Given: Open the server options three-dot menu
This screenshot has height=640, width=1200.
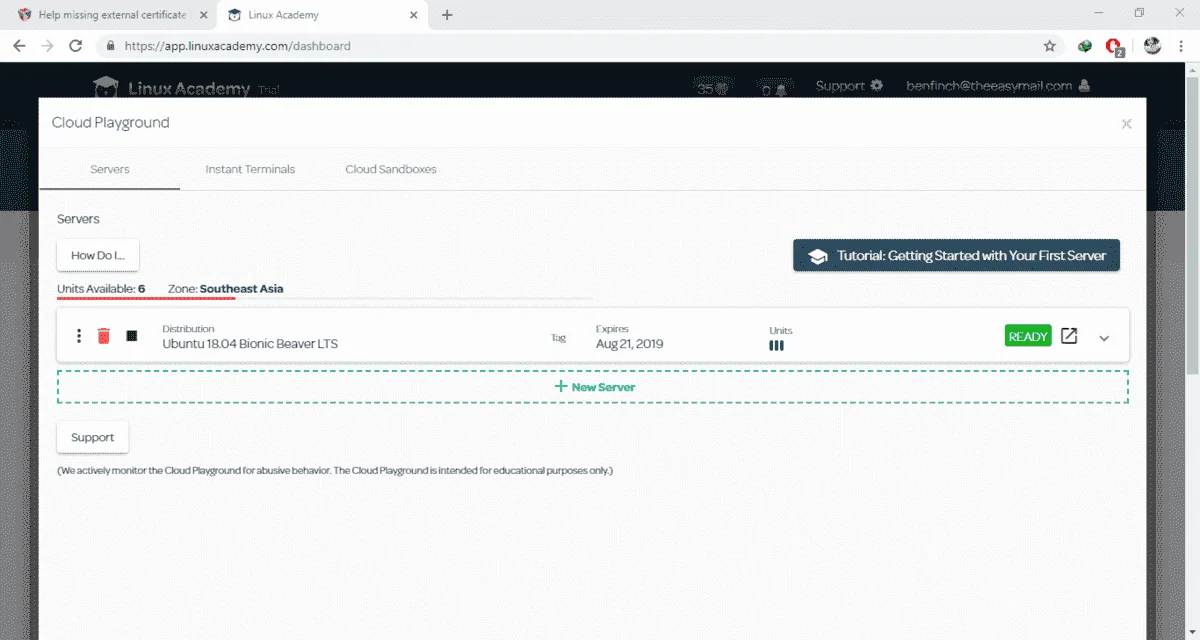Looking at the screenshot, I should [79, 336].
